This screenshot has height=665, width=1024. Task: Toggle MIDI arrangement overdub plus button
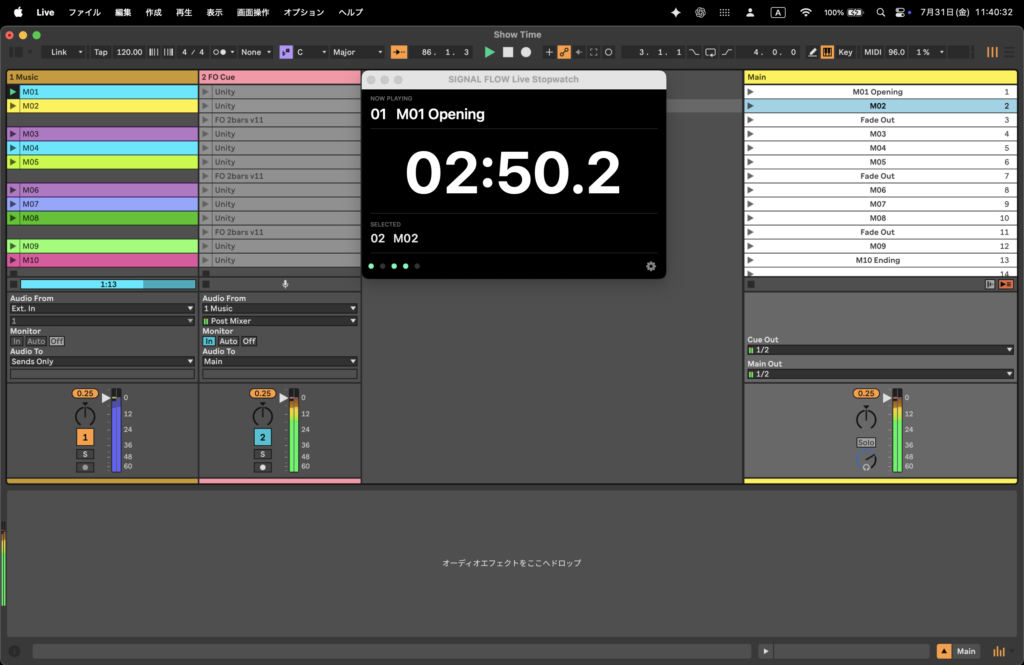(x=549, y=52)
